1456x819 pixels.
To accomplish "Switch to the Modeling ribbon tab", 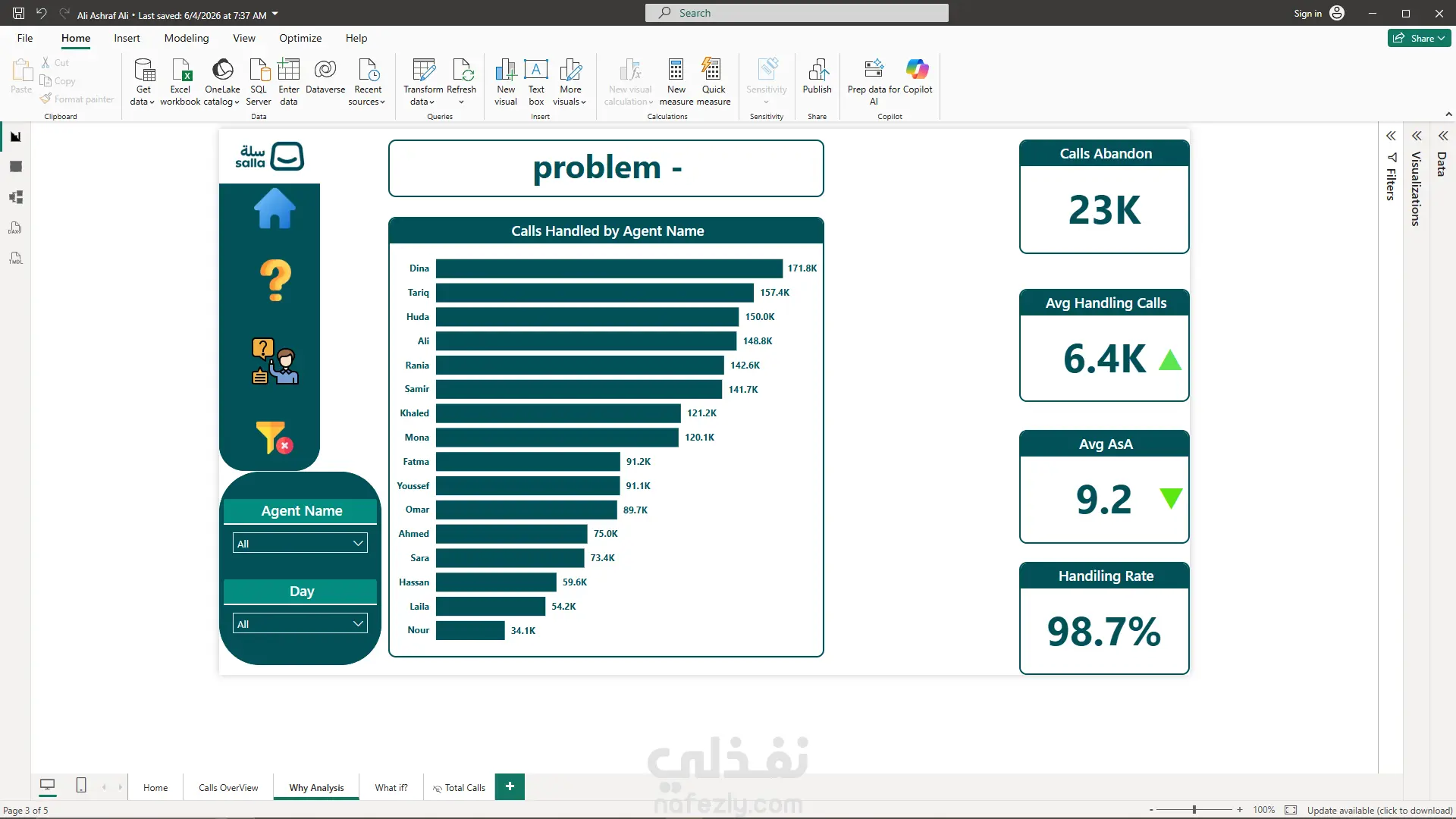I will pyautogui.click(x=187, y=38).
